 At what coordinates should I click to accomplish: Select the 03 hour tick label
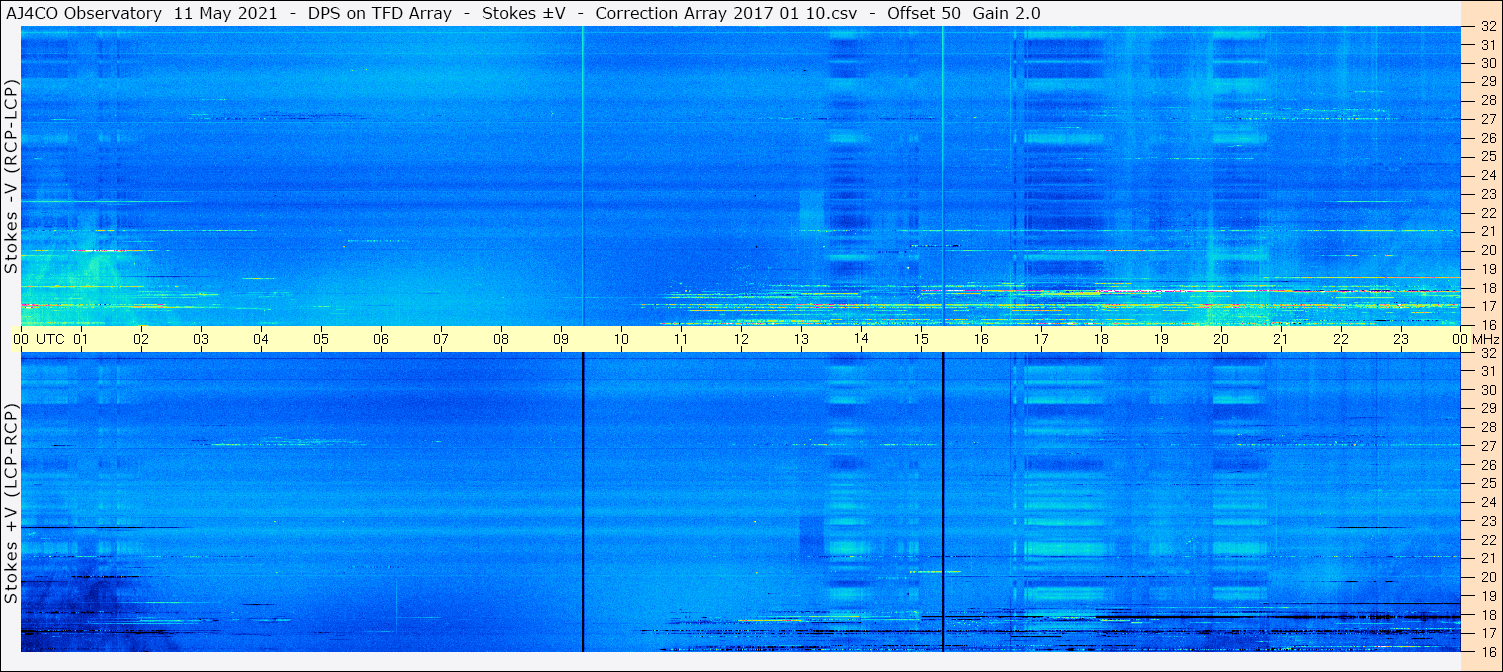click(201, 339)
